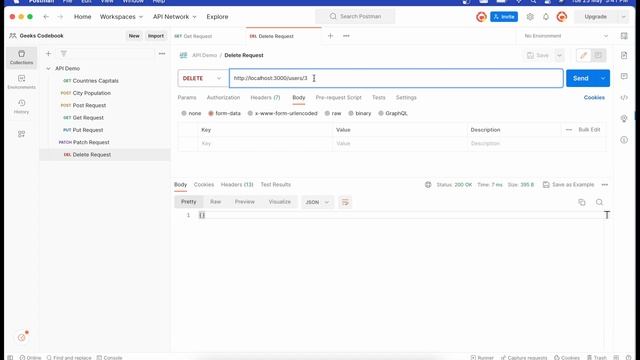Open tab options three-dot menu

pos(346,36)
